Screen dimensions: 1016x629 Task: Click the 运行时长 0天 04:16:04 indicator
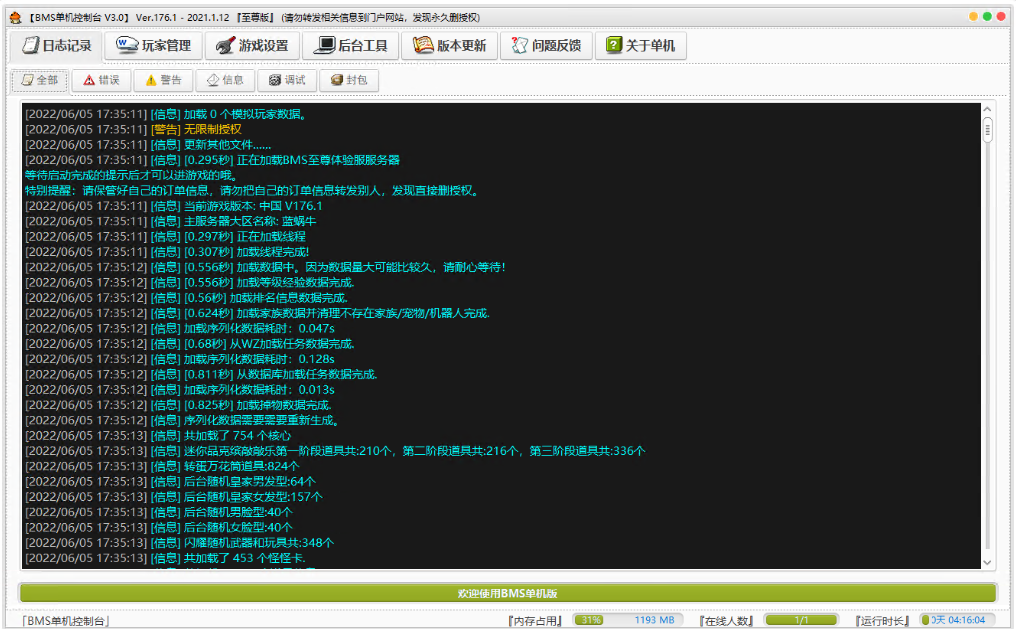coord(956,620)
